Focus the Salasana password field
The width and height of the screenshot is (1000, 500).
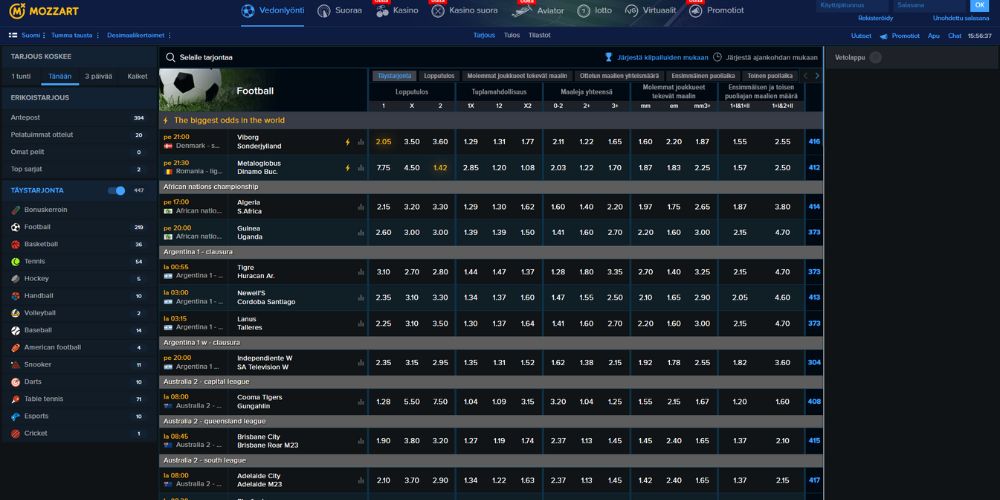tap(930, 5)
